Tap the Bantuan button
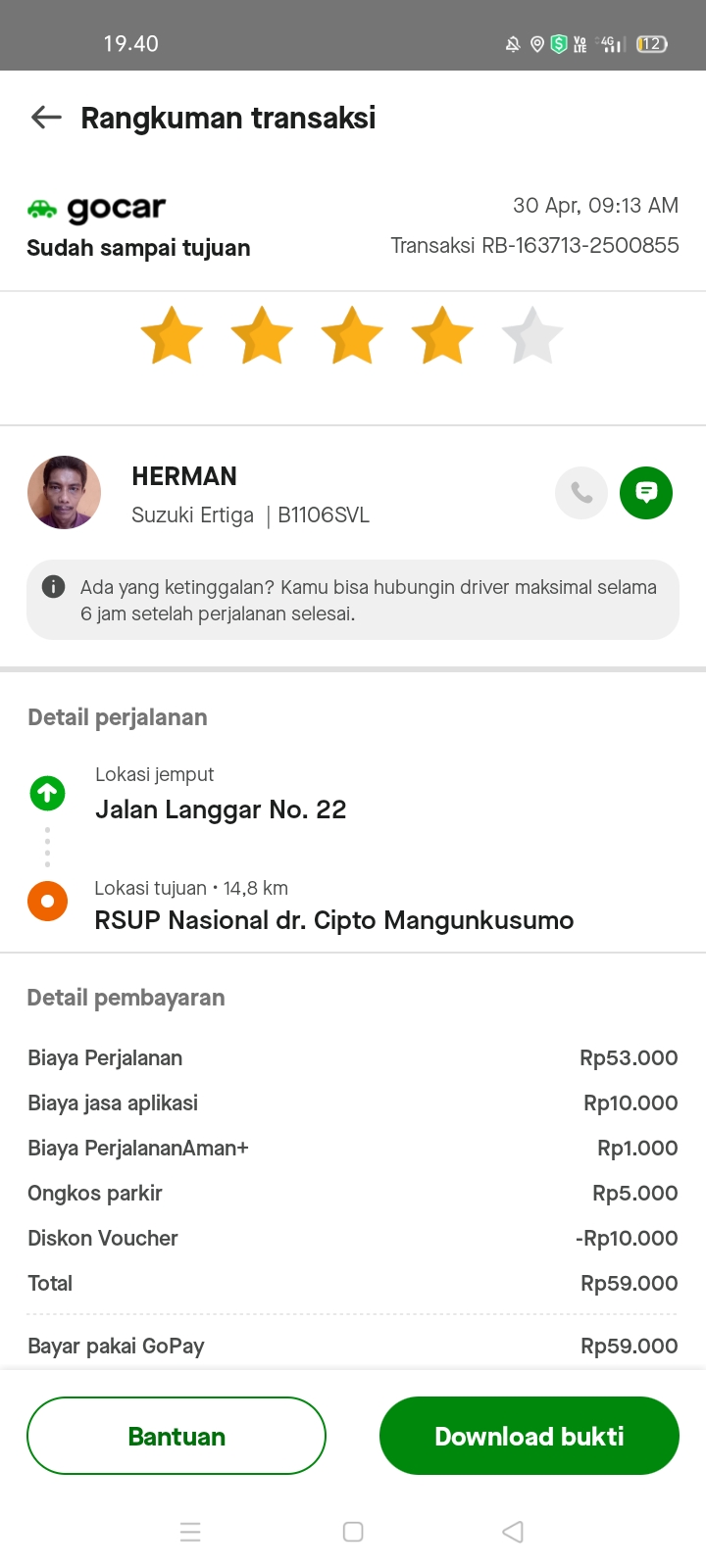Image resolution: width=706 pixels, height=1568 pixels. (x=176, y=1436)
